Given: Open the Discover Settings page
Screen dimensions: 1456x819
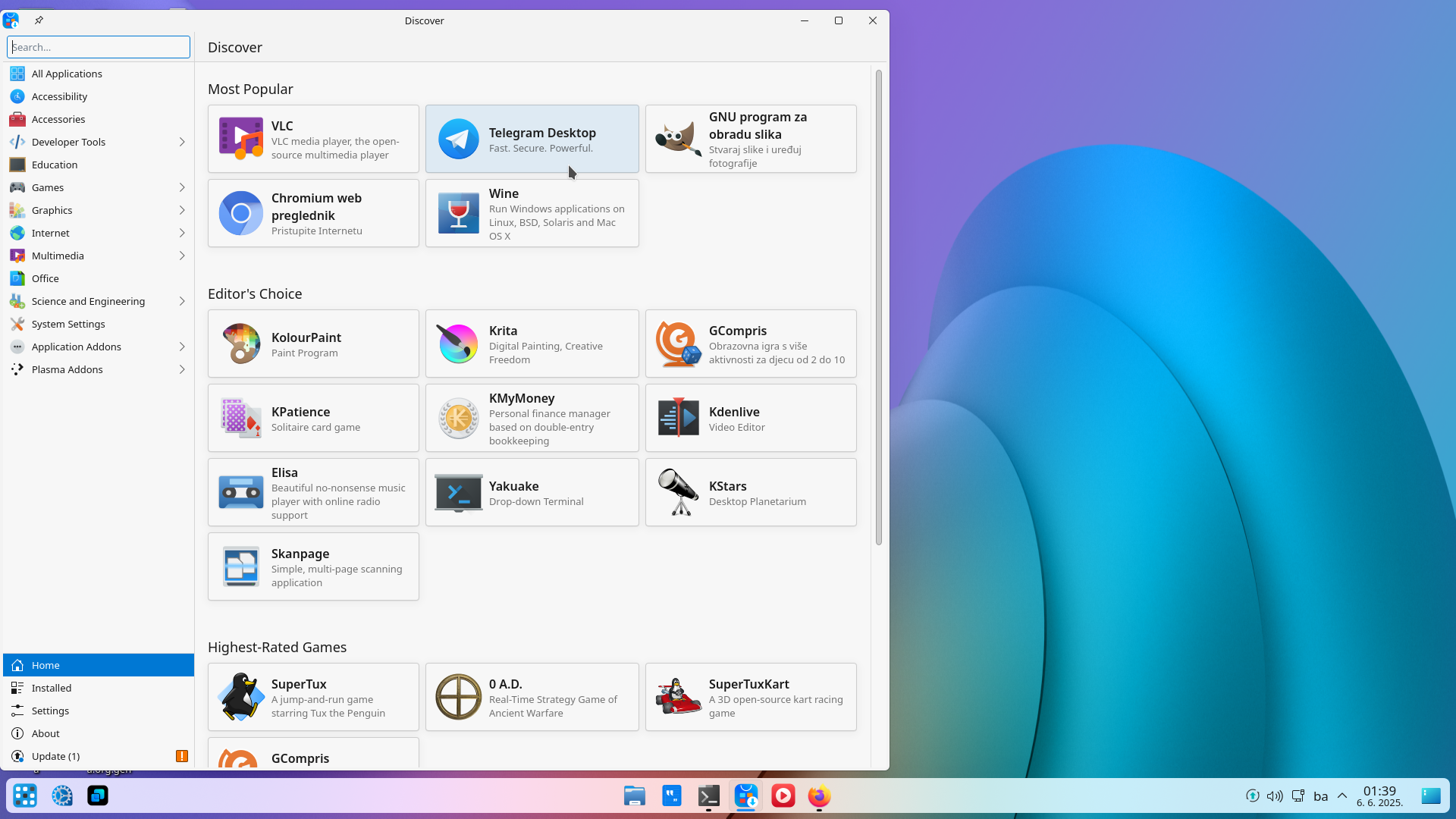Looking at the screenshot, I should (99, 711).
